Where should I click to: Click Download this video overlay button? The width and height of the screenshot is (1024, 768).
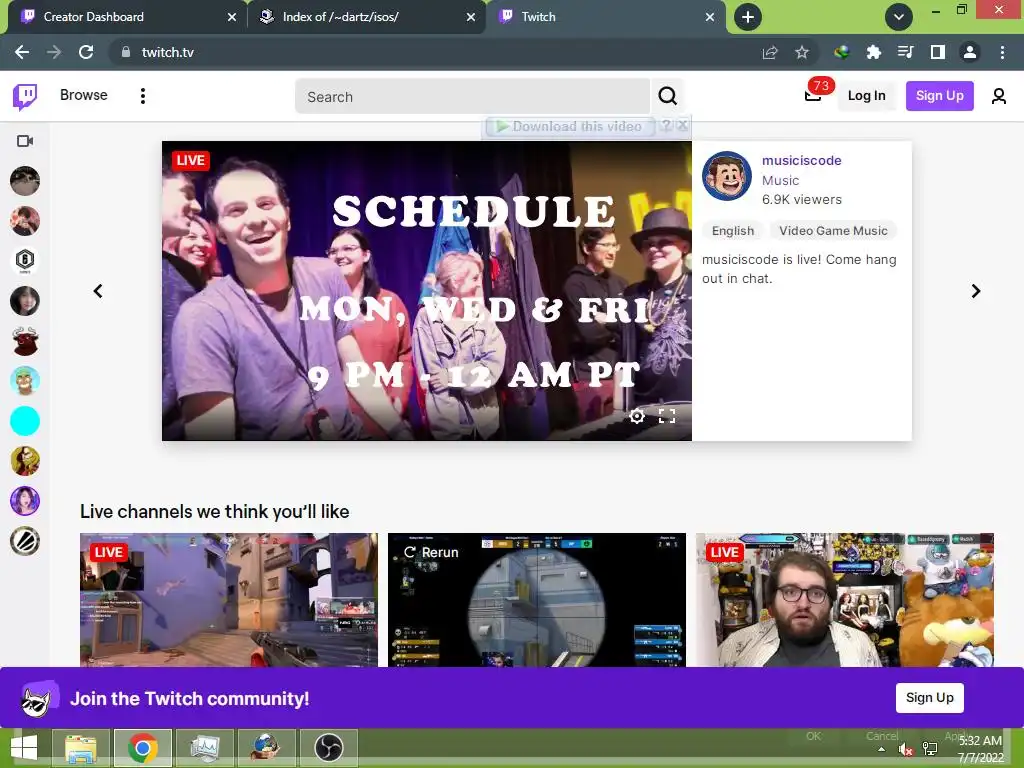pos(569,126)
